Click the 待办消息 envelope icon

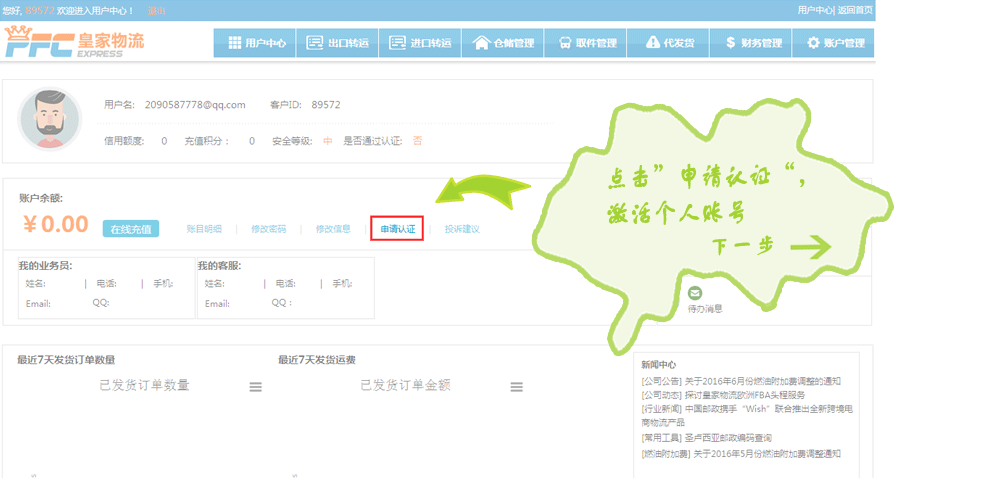coord(695,293)
